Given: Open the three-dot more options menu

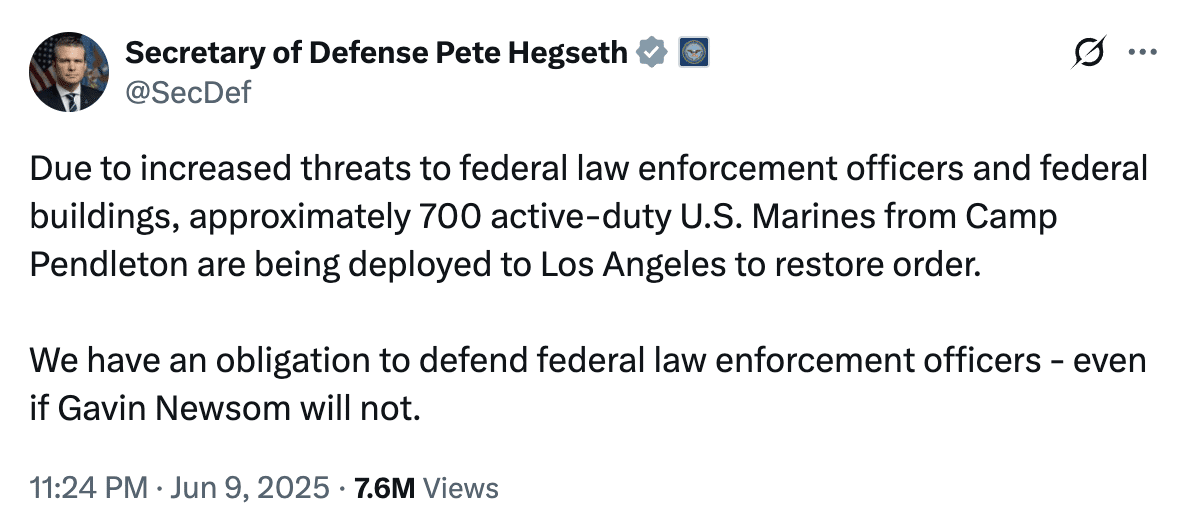Looking at the screenshot, I should [1141, 52].
